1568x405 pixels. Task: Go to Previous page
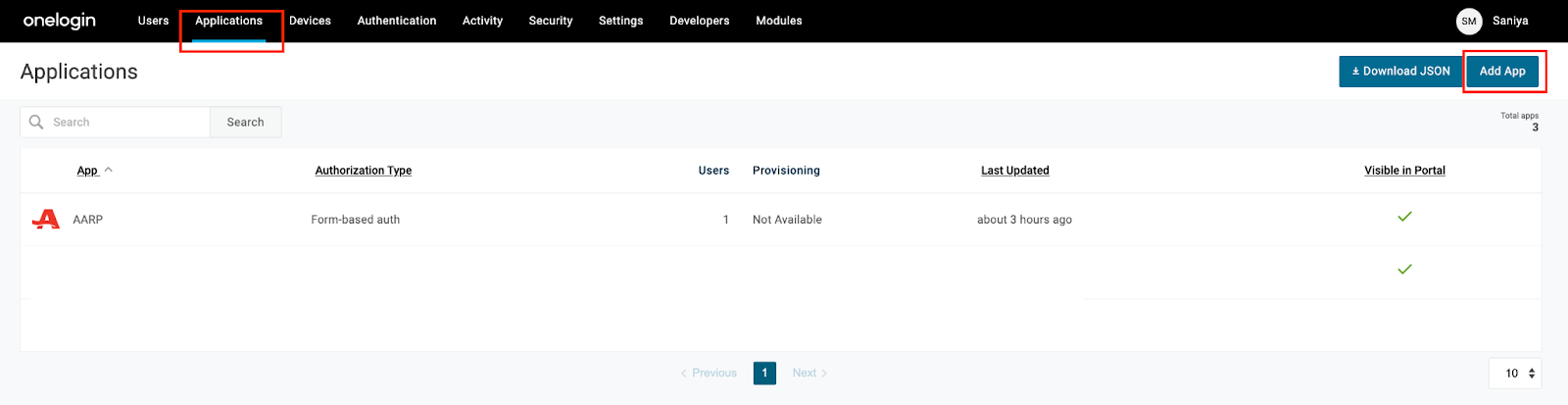click(x=709, y=373)
